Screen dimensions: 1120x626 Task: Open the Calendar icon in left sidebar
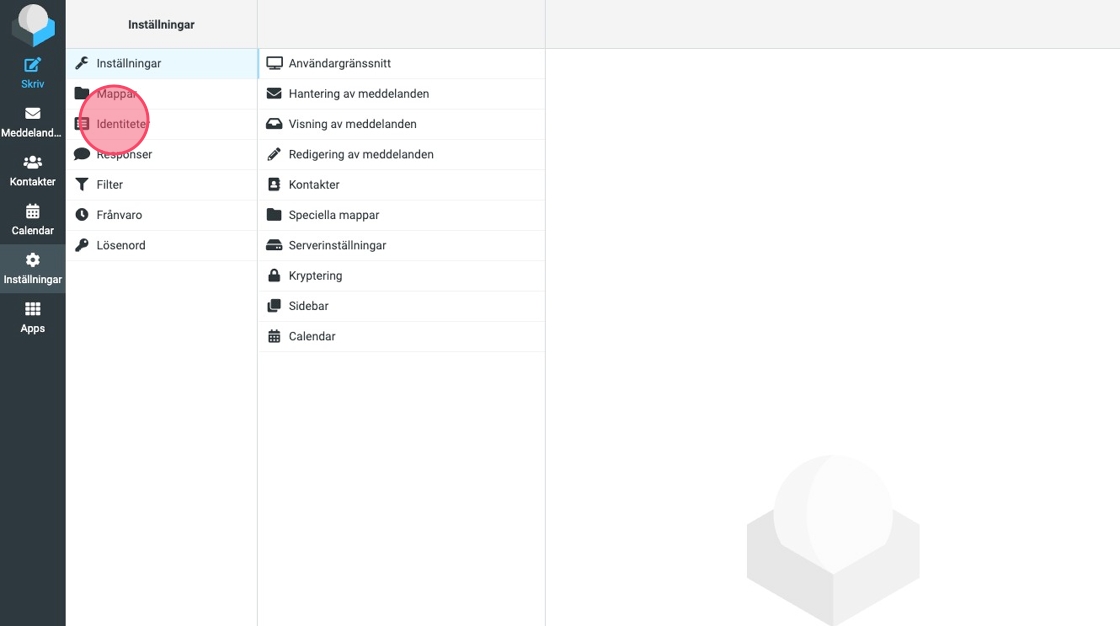tap(32, 212)
